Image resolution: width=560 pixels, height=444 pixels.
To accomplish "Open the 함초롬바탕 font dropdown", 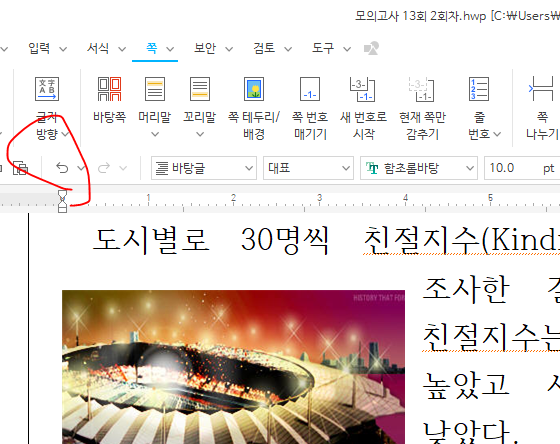I will point(470,168).
